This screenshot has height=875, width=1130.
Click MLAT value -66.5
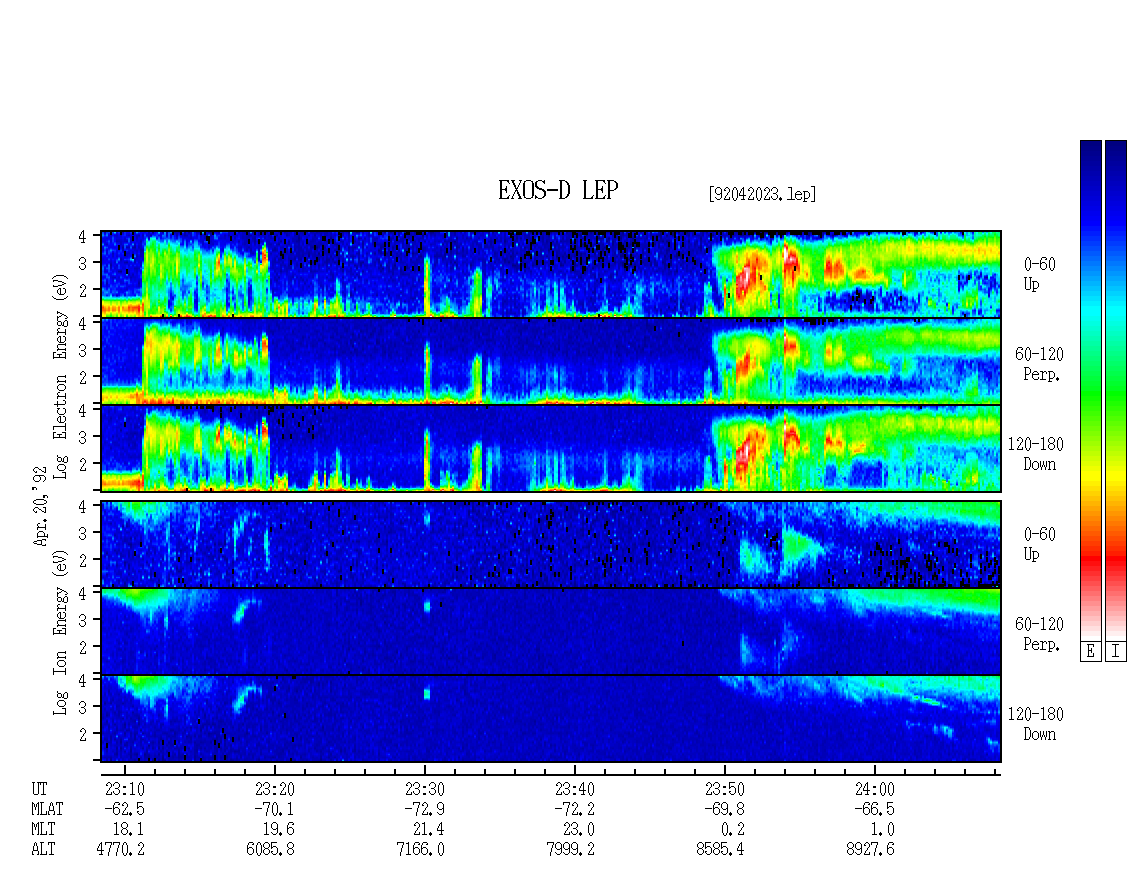click(x=874, y=809)
